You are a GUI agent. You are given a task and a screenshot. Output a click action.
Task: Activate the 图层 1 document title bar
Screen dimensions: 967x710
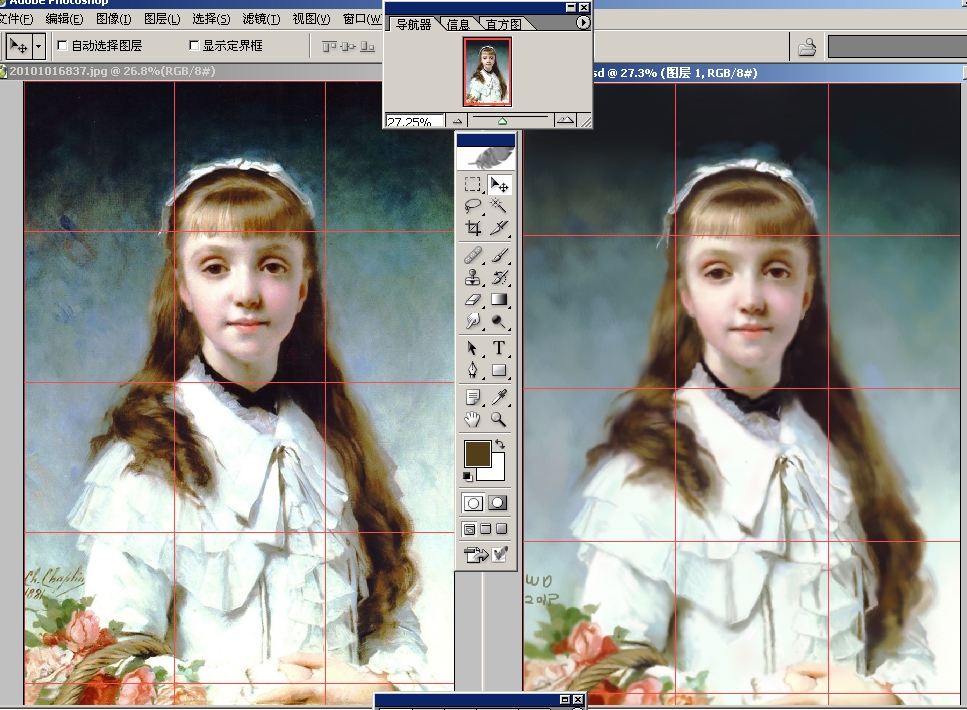pos(779,73)
